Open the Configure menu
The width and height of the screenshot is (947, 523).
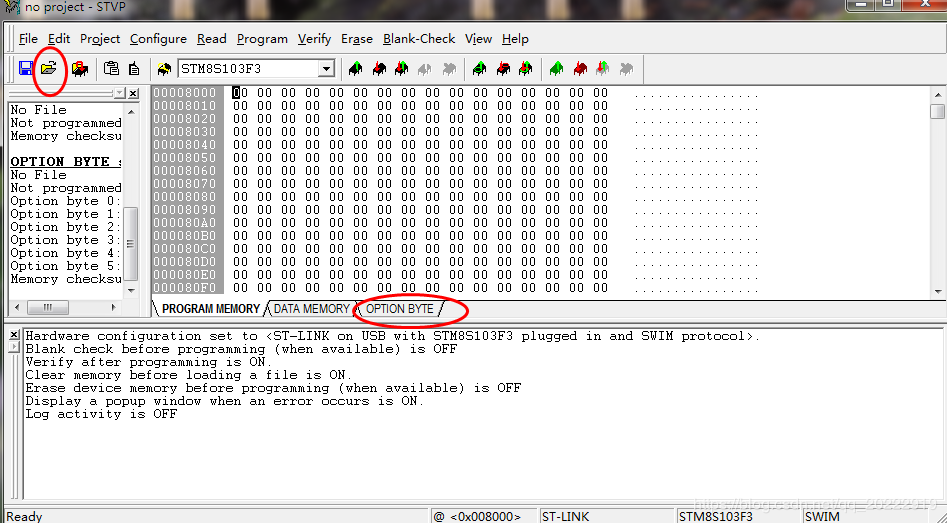coord(158,39)
